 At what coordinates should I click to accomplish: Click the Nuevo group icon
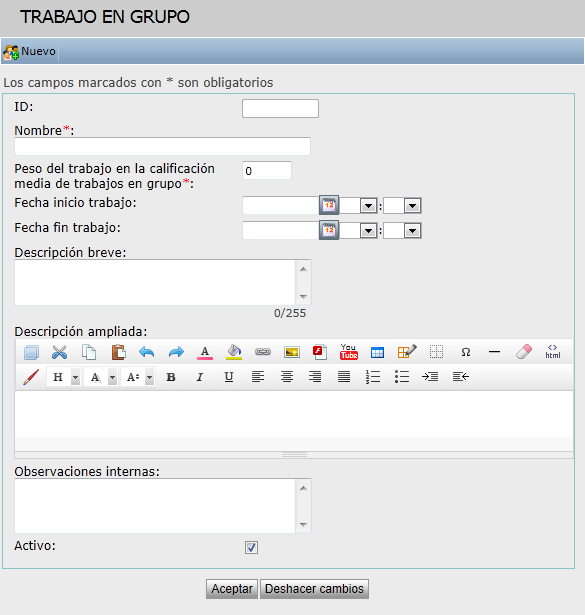point(11,52)
